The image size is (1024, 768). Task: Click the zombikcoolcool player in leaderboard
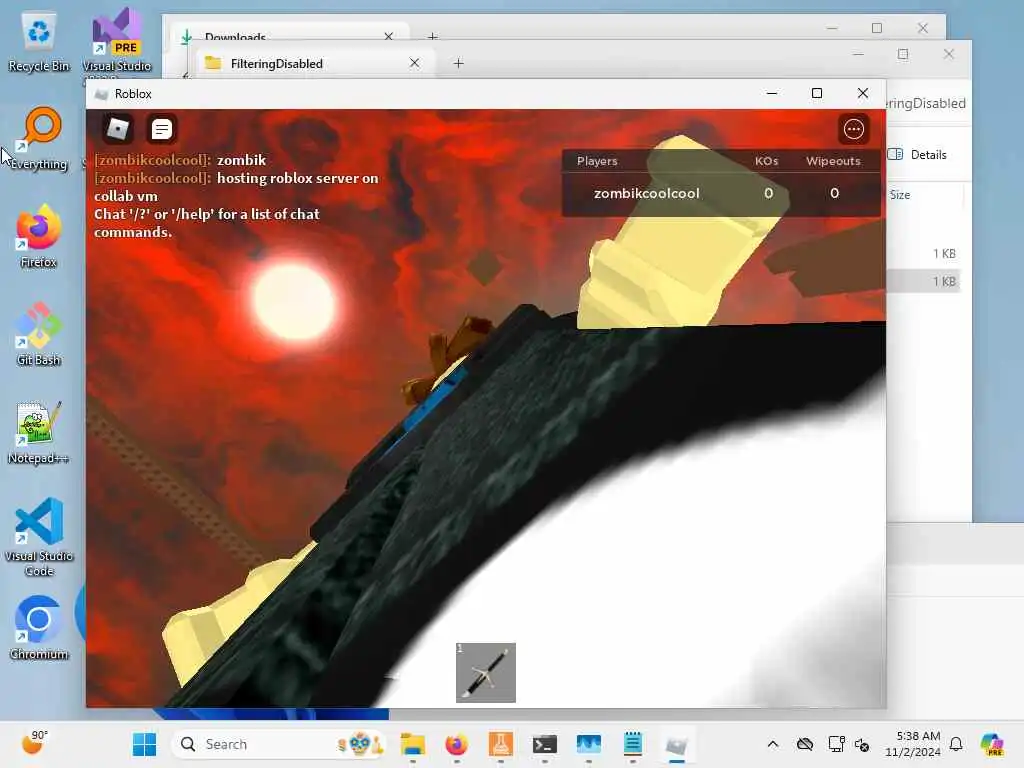pos(646,193)
